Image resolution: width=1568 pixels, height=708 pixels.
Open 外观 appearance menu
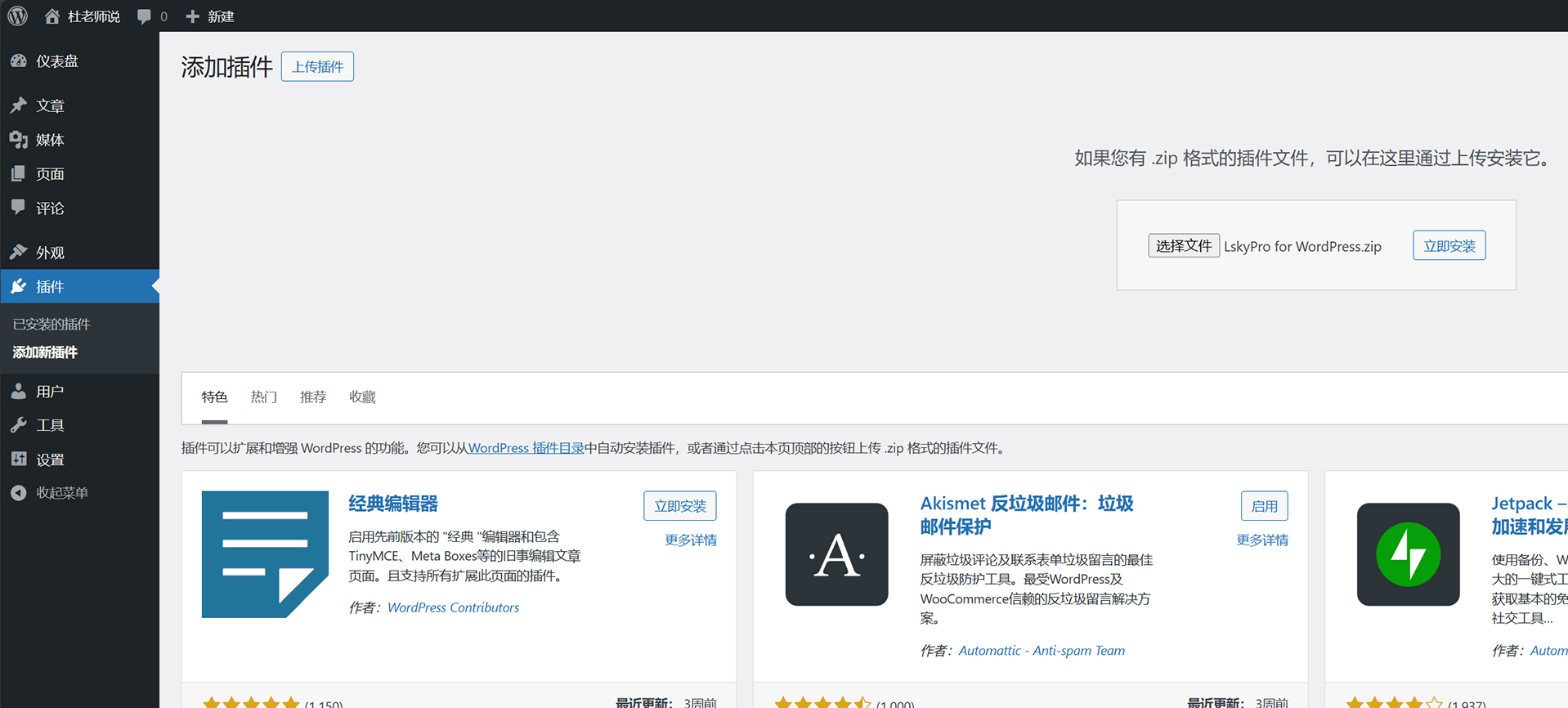[79, 253]
